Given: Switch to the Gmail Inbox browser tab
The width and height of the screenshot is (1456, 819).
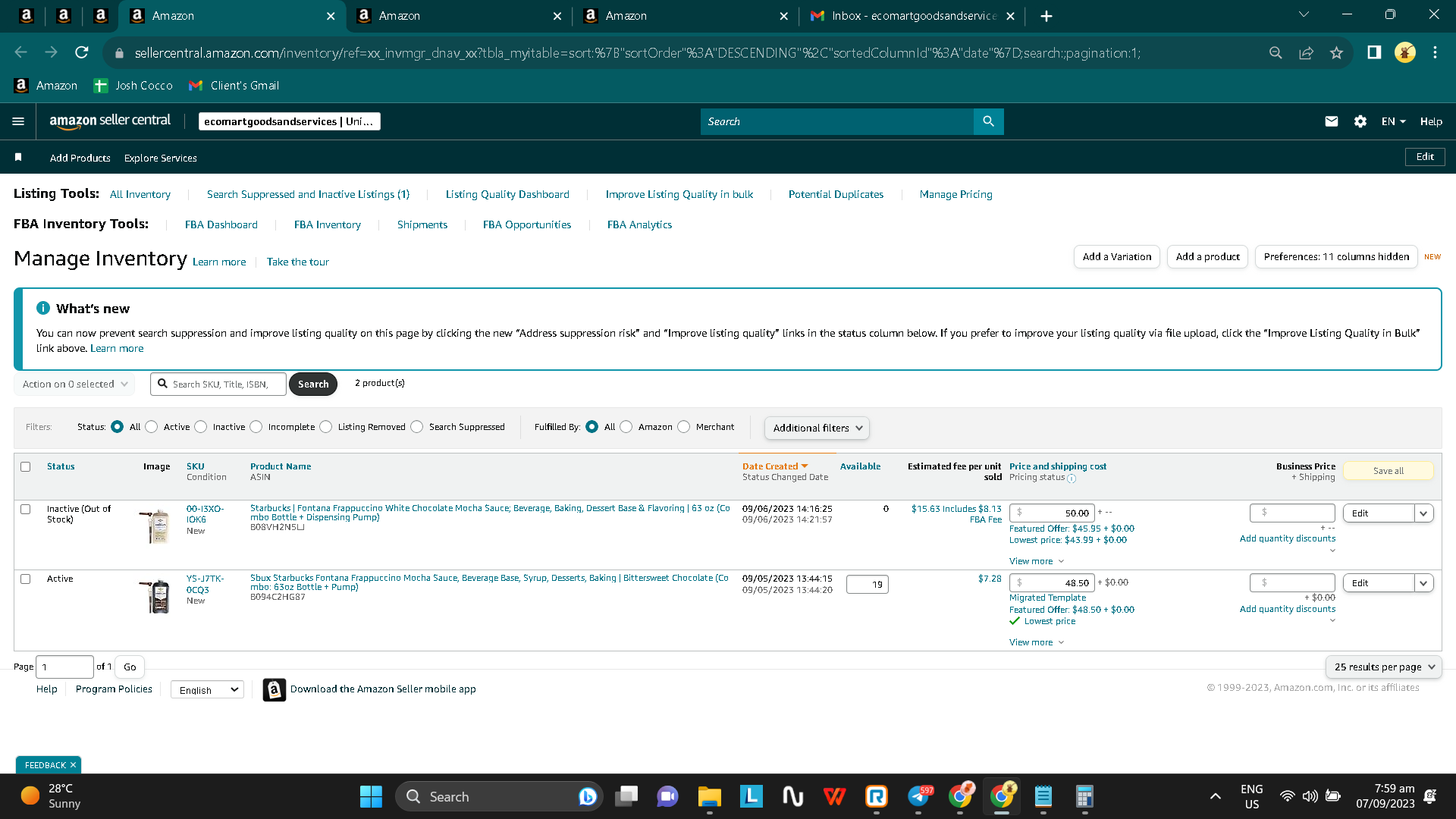Looking at the screenshot, I should 913,16.
